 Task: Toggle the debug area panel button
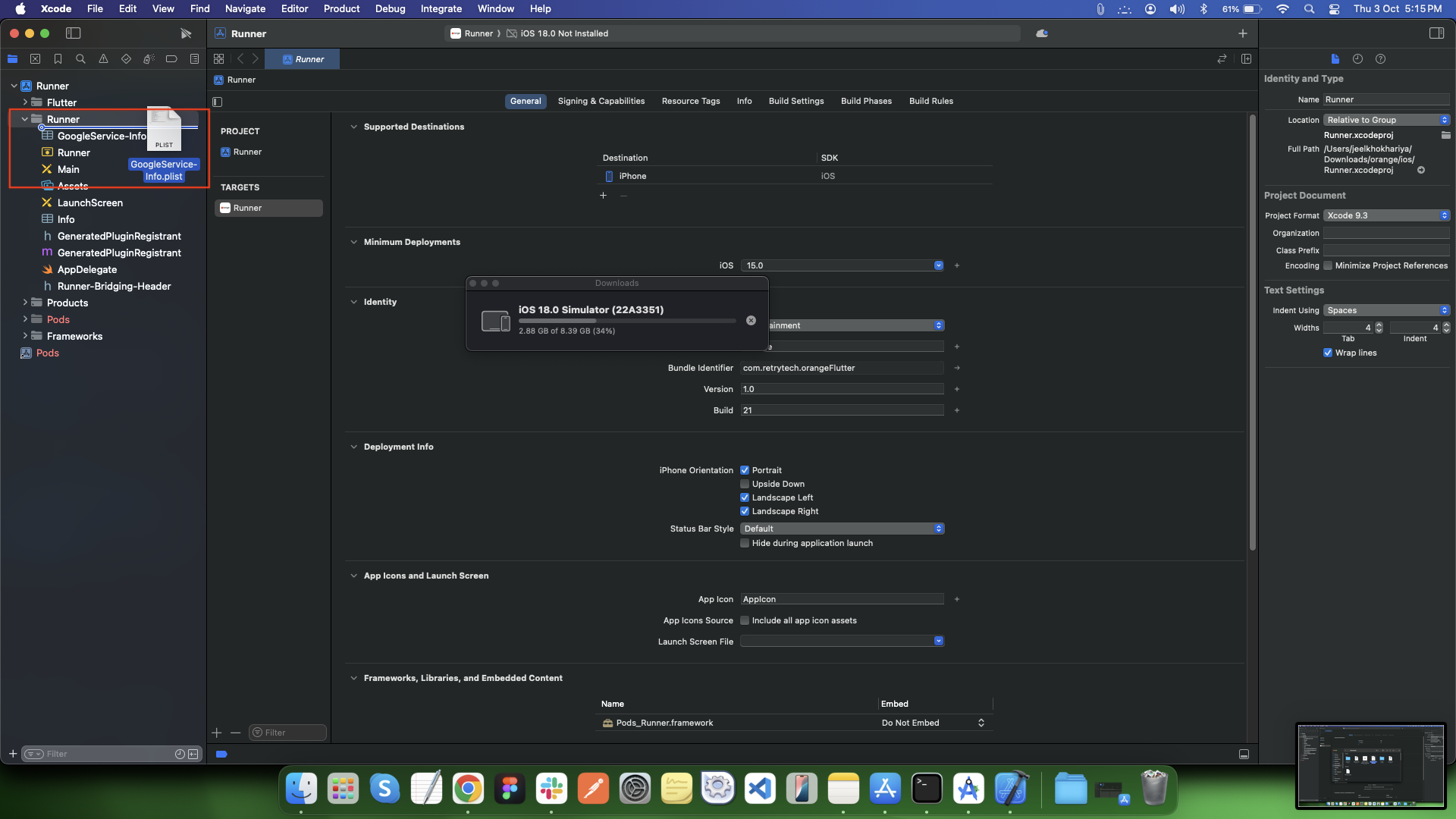[1244, 755]
